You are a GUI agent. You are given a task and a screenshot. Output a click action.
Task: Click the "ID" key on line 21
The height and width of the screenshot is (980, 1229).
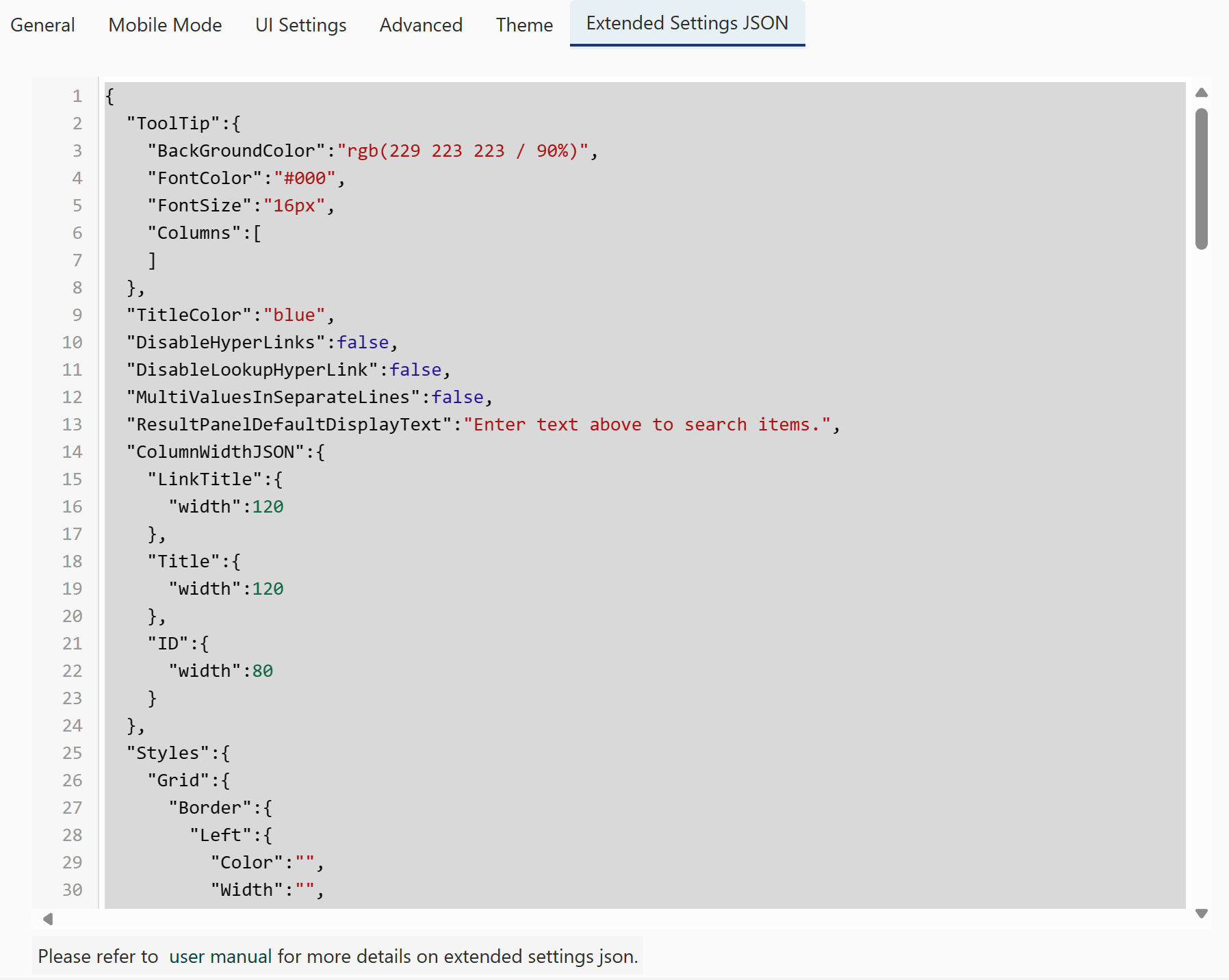[168, 643]
